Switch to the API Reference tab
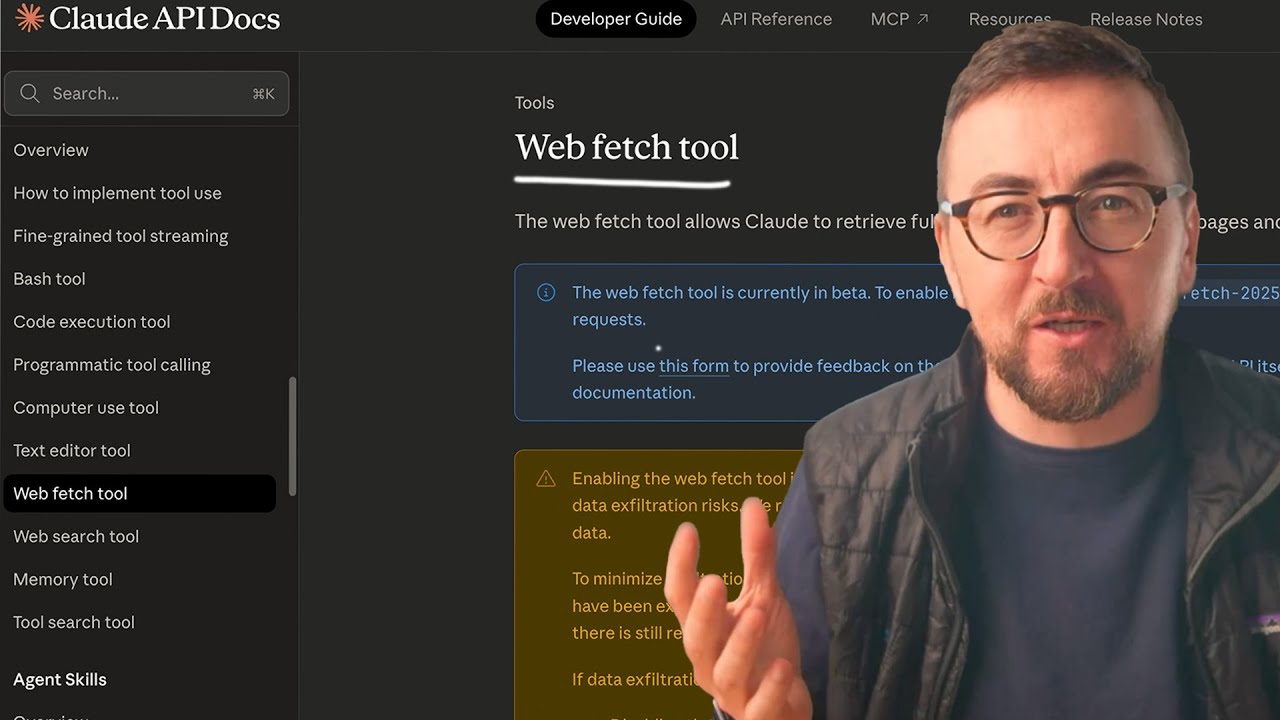Viewport: 1280px width, 720px height. (x=776, y=19)
